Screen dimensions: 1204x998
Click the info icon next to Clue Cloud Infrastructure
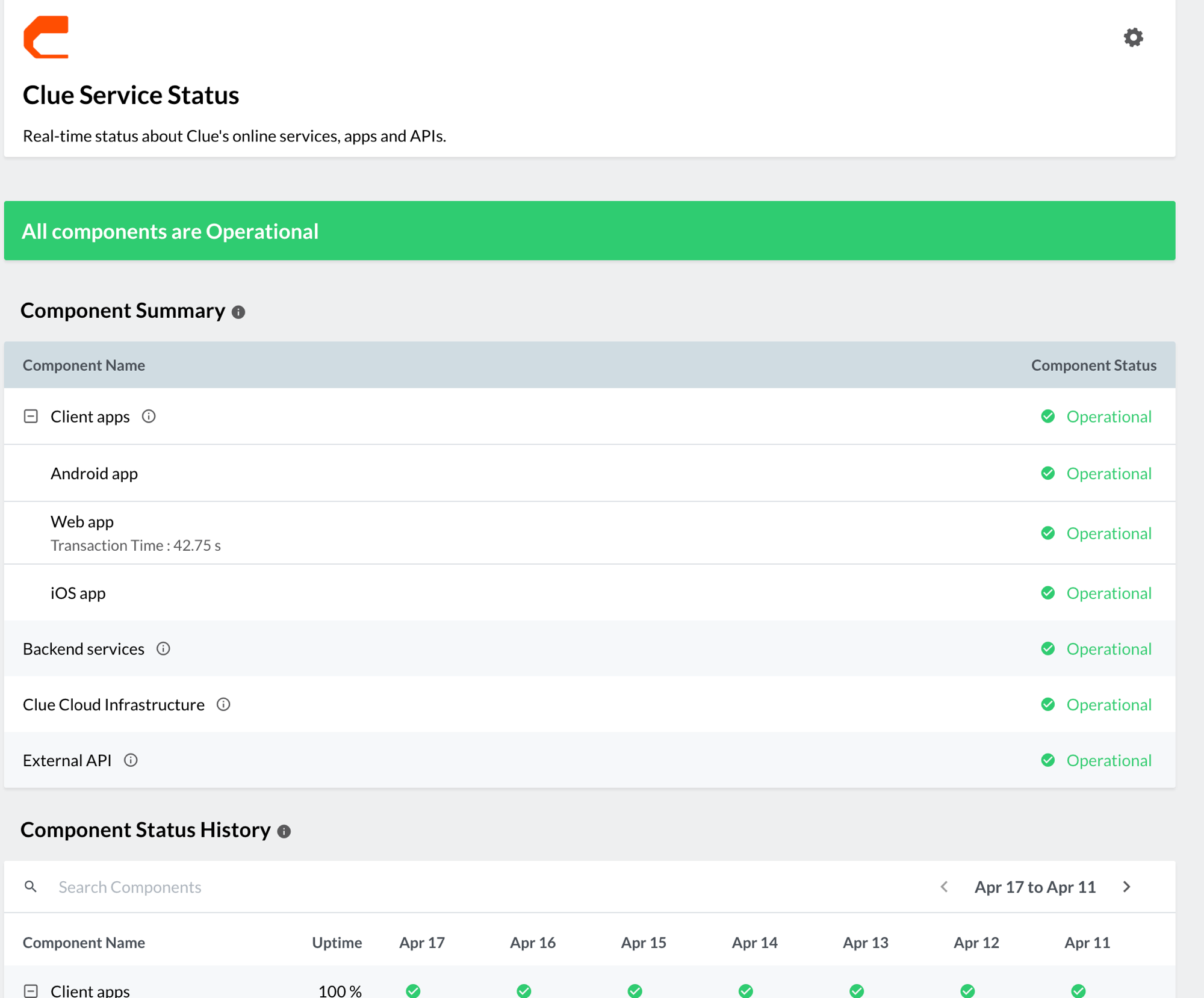[x=223, y=704]
